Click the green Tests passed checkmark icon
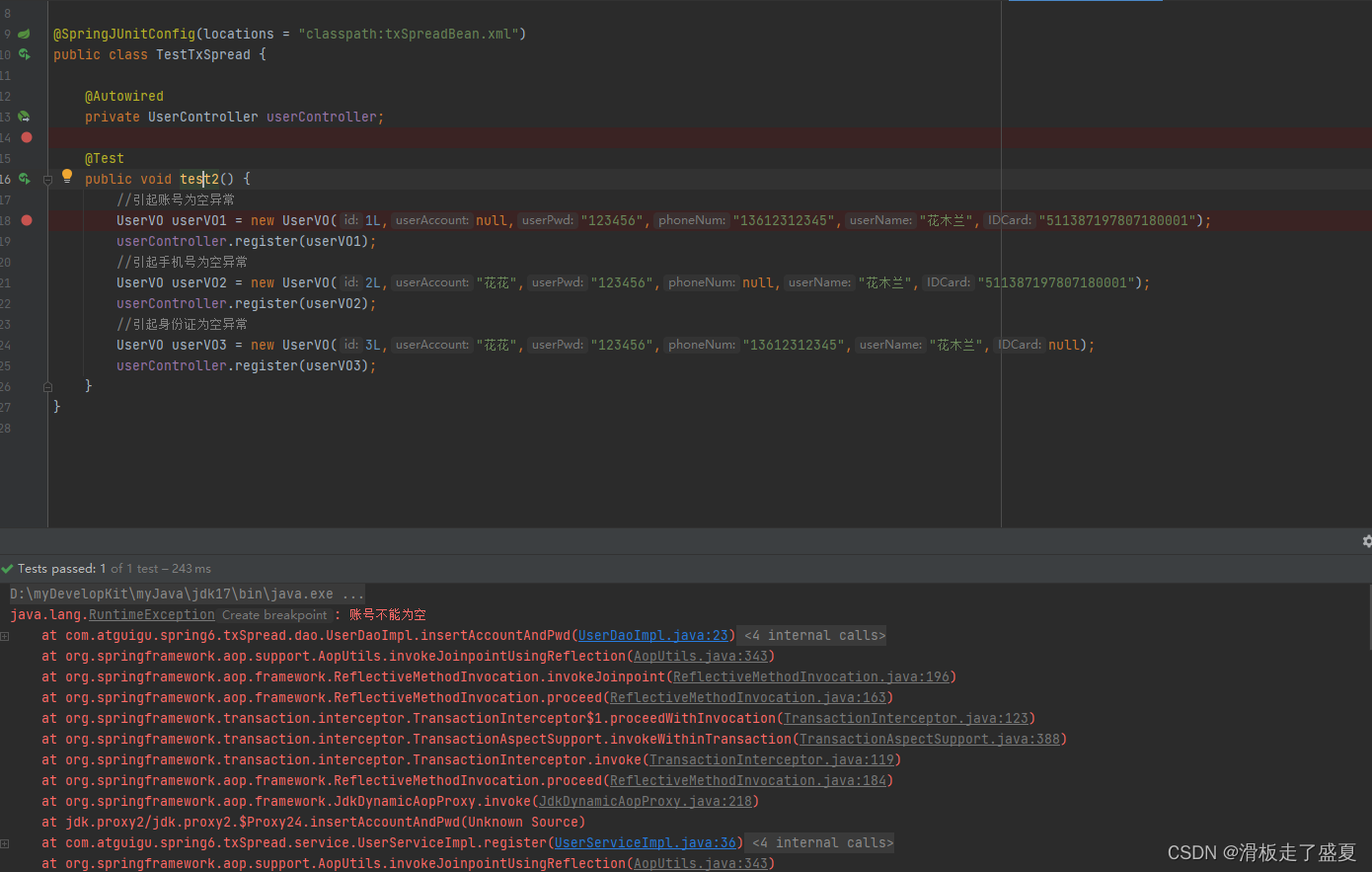The width and height of the screenshot is (1372, 872). click(x=8, y=569)
